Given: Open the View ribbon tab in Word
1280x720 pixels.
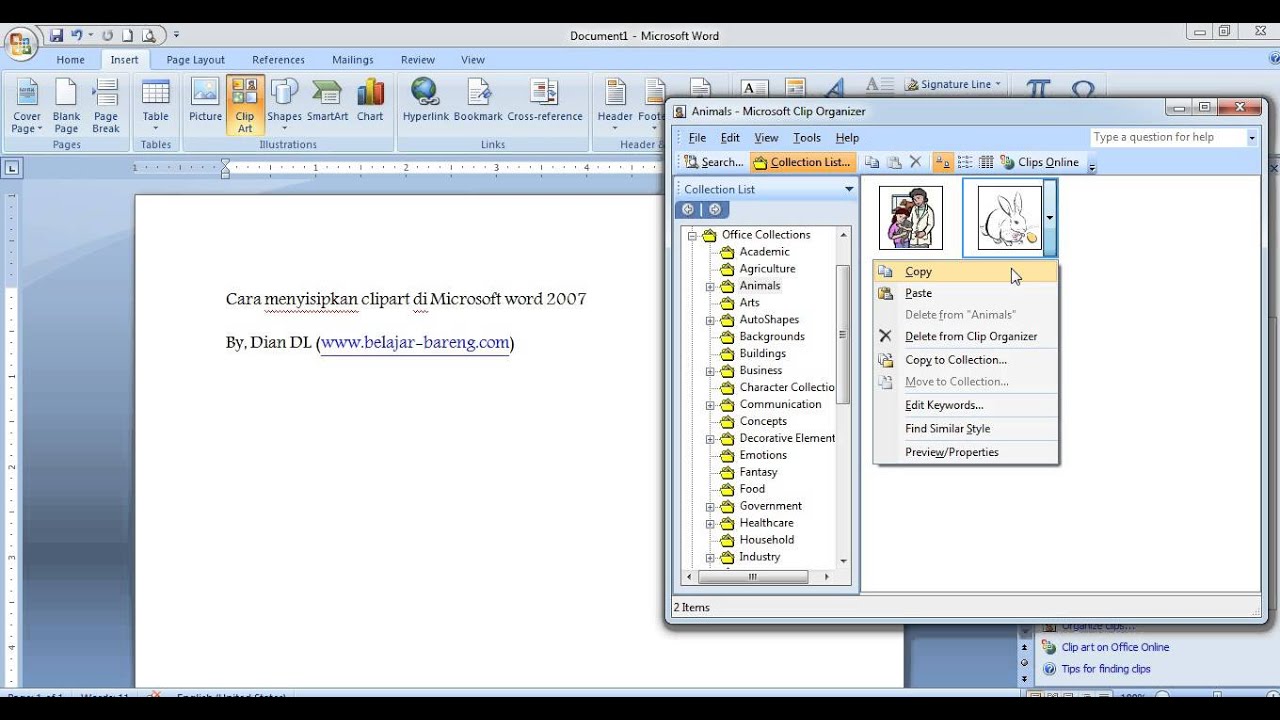Looking at the screenshot, I should pos(473,60).
